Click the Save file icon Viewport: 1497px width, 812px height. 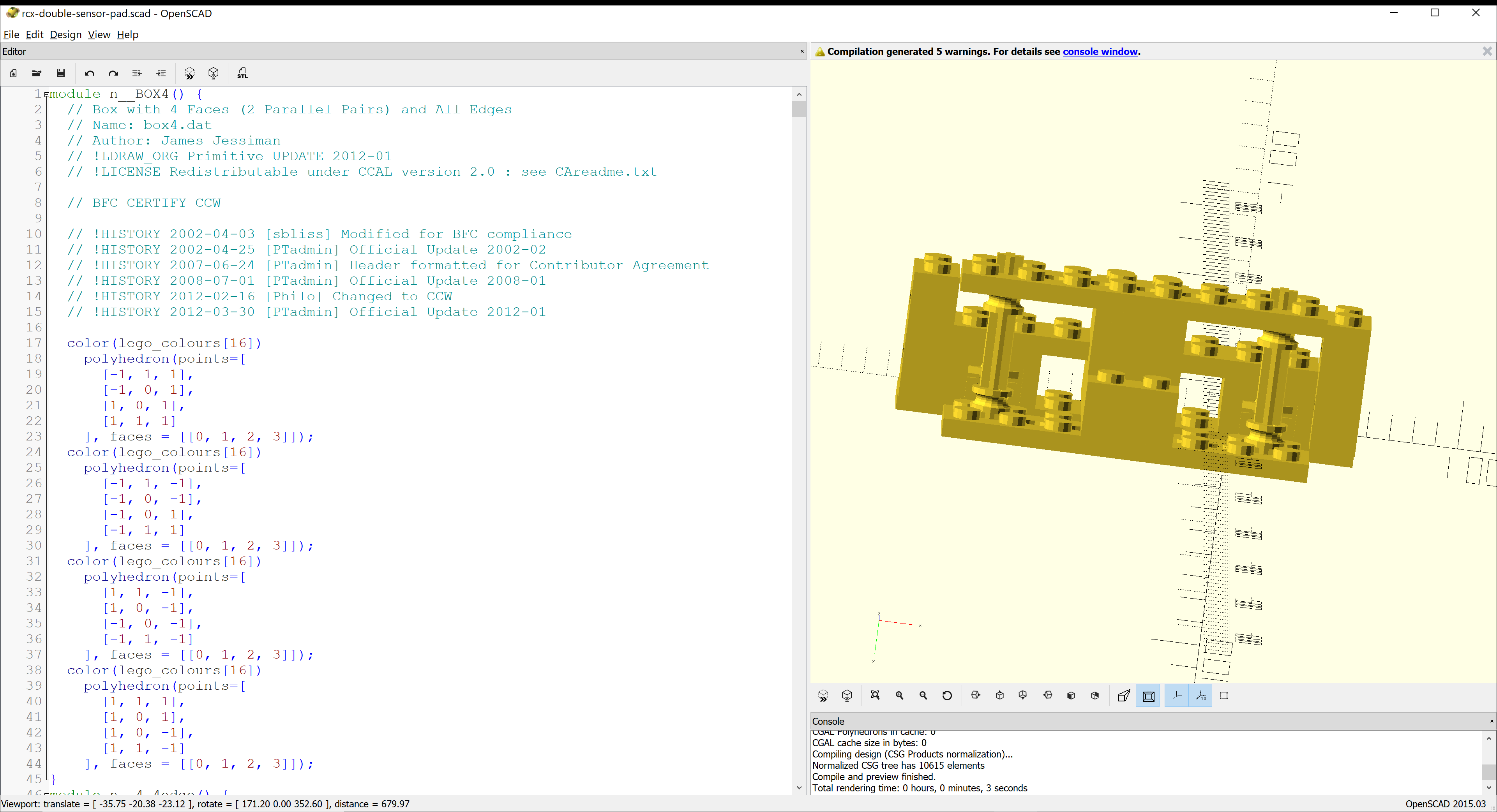[60, 73]
